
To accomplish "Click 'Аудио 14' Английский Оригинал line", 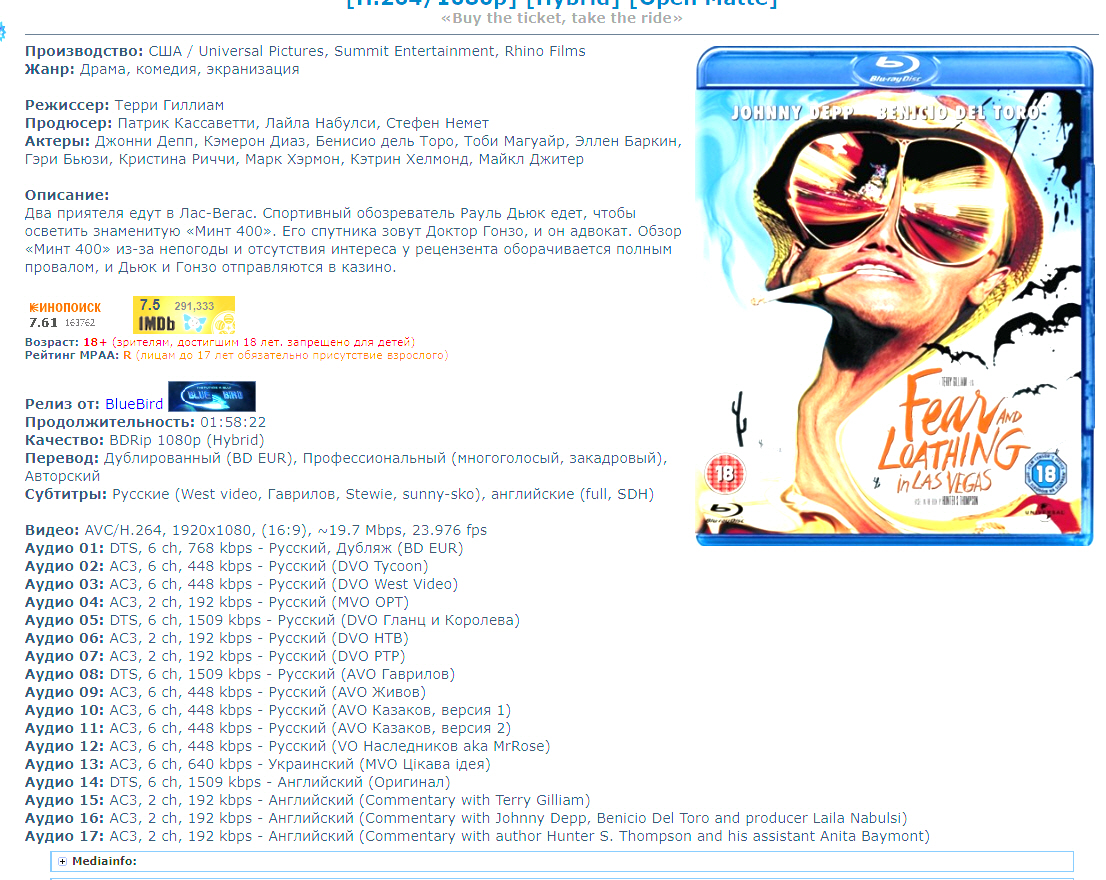I will point(238,782).
